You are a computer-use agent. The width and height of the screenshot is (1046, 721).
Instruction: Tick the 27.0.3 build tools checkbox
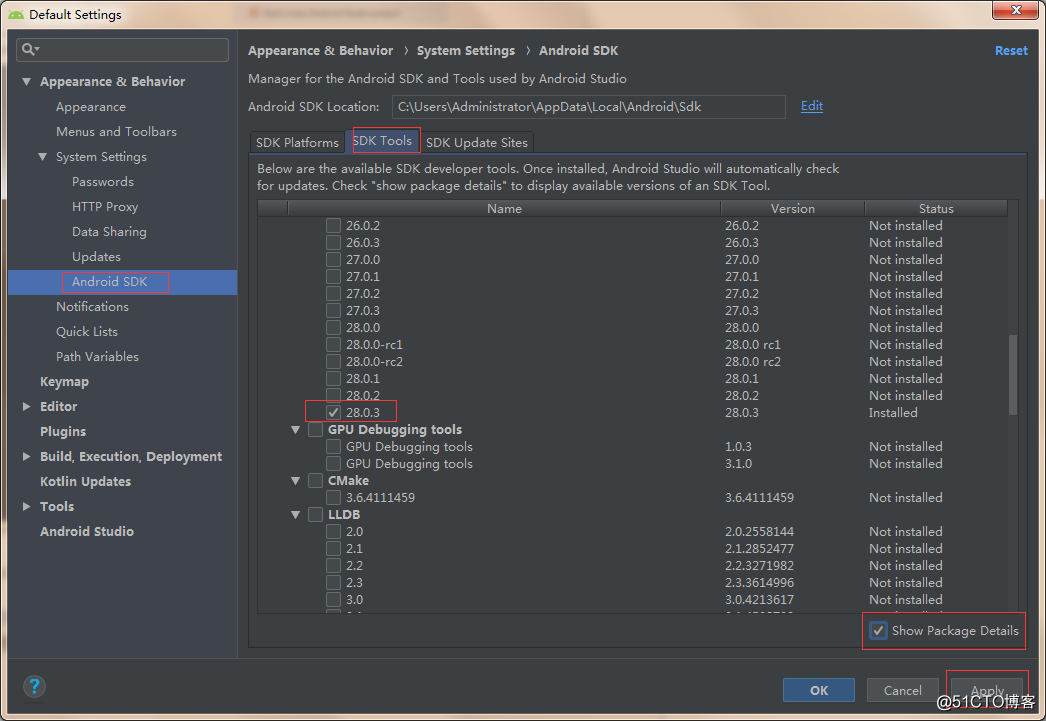pos(334,310)
